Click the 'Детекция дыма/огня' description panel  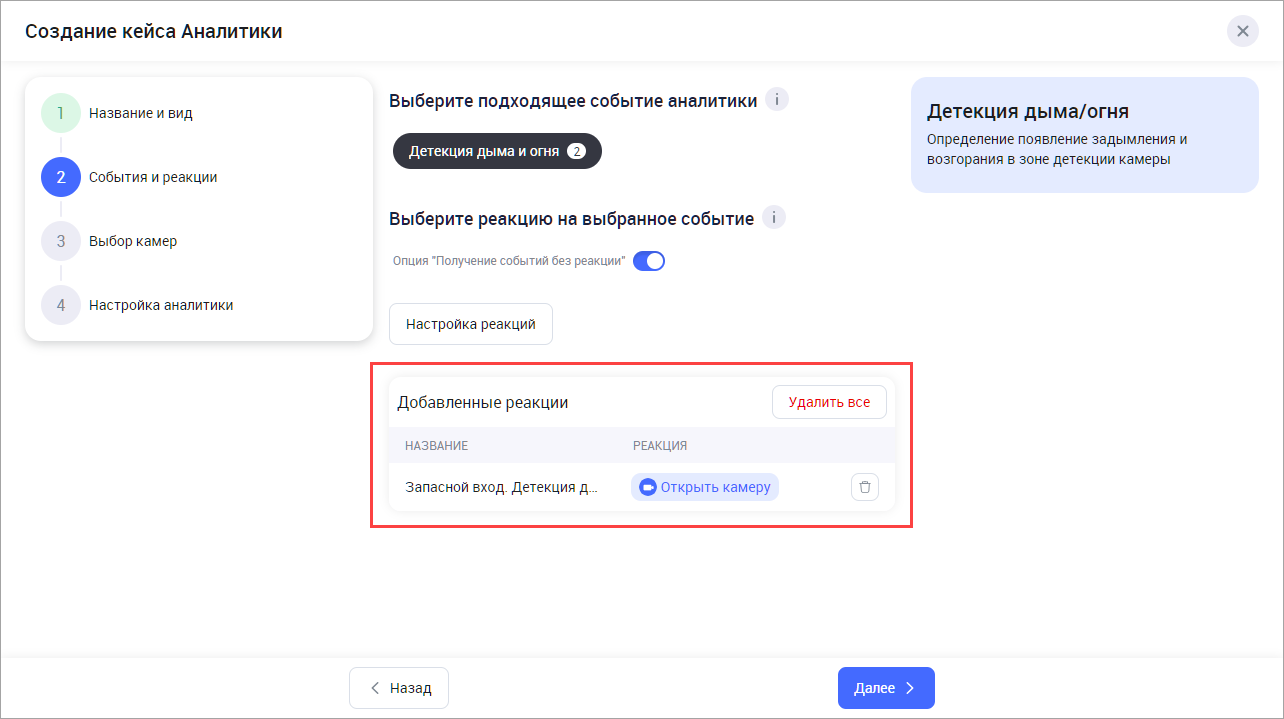pos(1084,135)
